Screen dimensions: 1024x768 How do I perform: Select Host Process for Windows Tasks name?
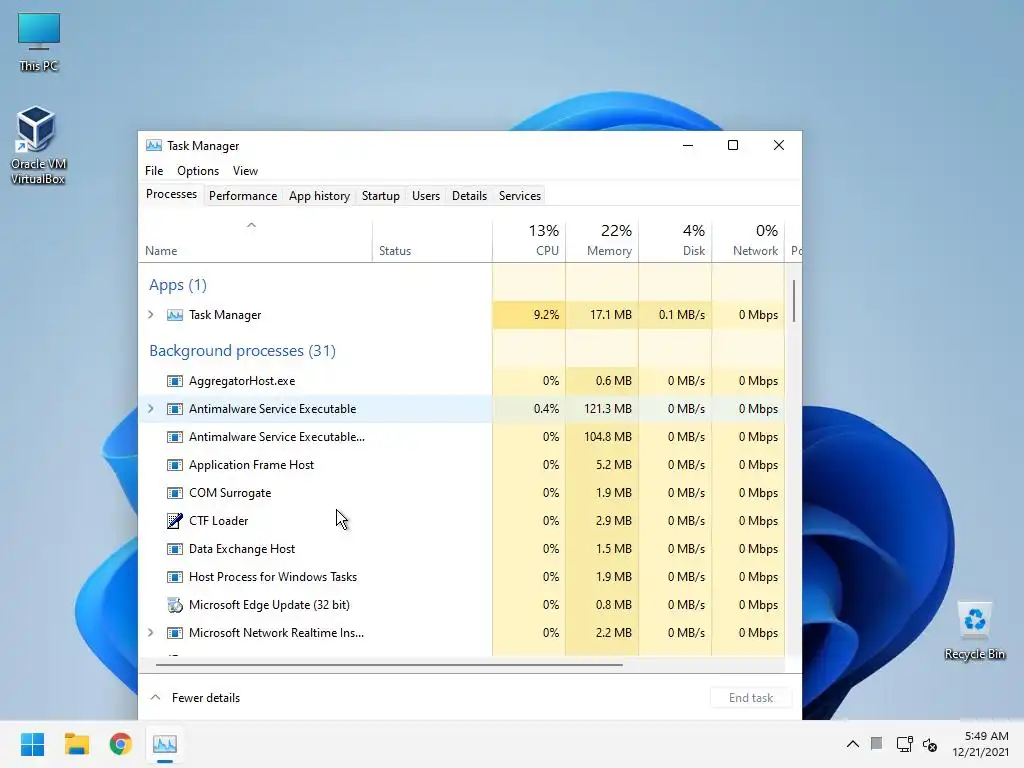point(273,577)
